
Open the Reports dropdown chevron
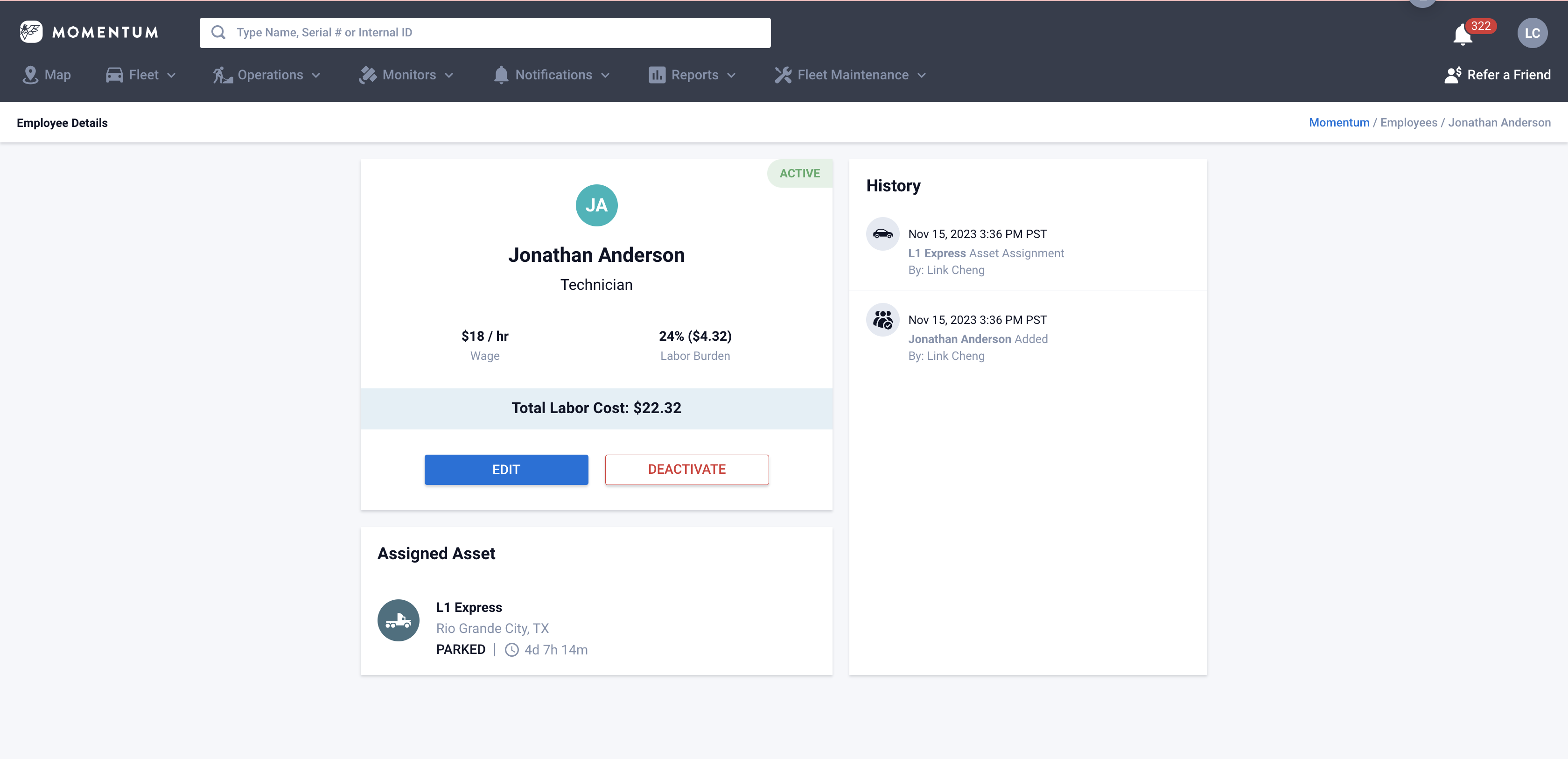click(x=731, y=76)
